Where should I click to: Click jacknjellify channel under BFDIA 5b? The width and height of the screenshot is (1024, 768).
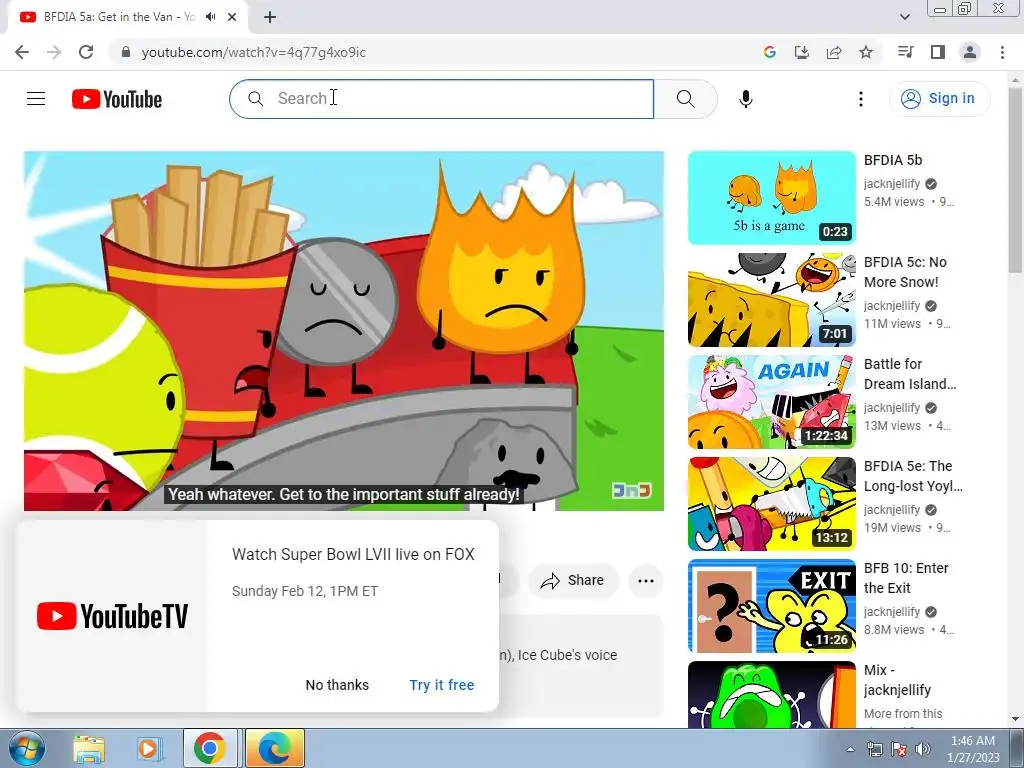pos(892,184)
